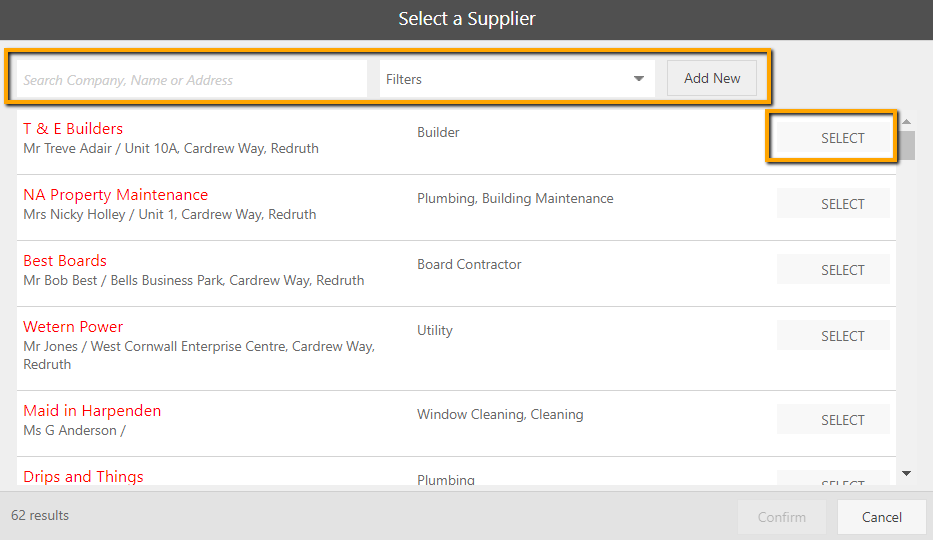Screen dimensions: 933x540
Task: Open the Maid in Harpenden link
Action: click(92, 411)
